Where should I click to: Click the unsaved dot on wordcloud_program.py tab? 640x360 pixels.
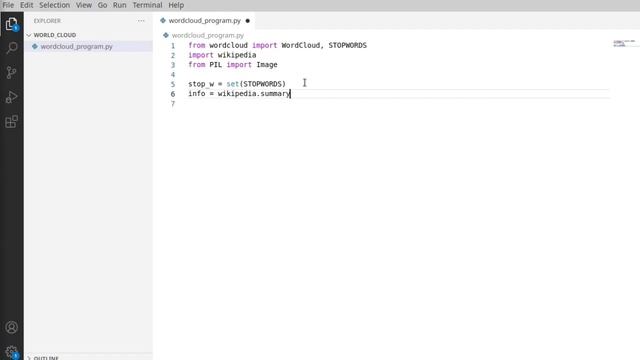click(x=247, y=21)
